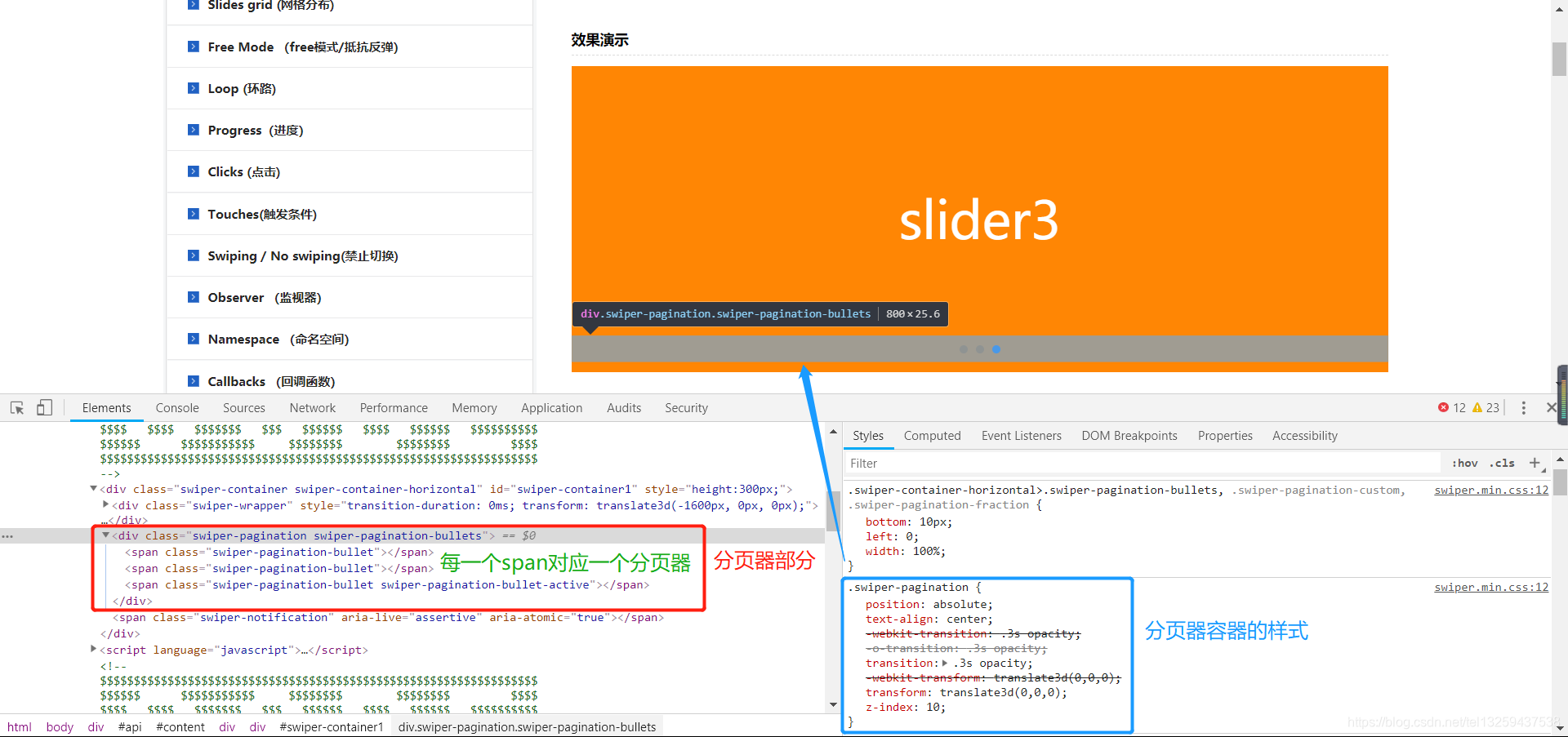Viewport: 1568px width, 737px height.
Task: Click the first pagination bullet
Action: [964, 349]
